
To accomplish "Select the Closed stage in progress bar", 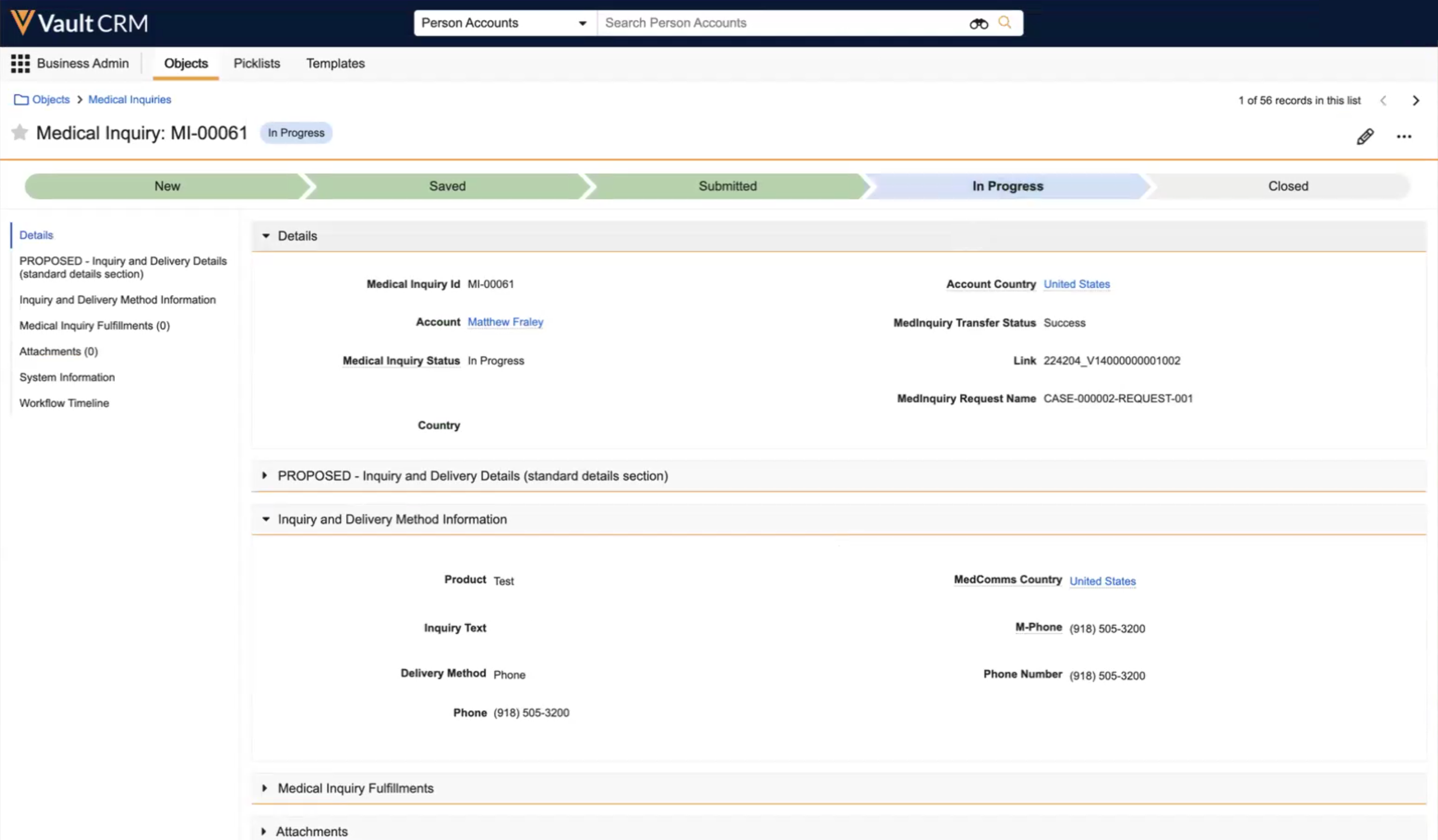I will [1287, 186].
